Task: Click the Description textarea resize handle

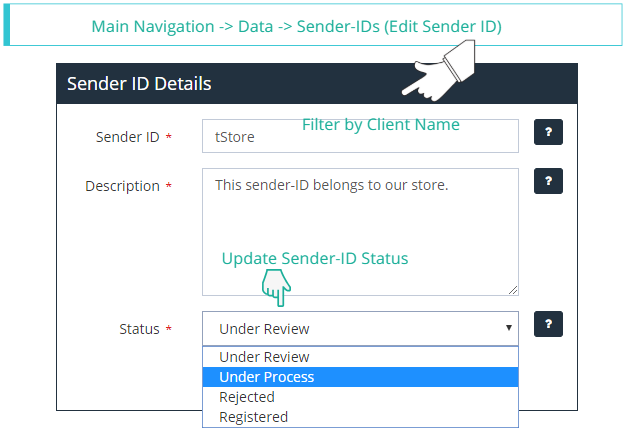Action: [513, 290]
